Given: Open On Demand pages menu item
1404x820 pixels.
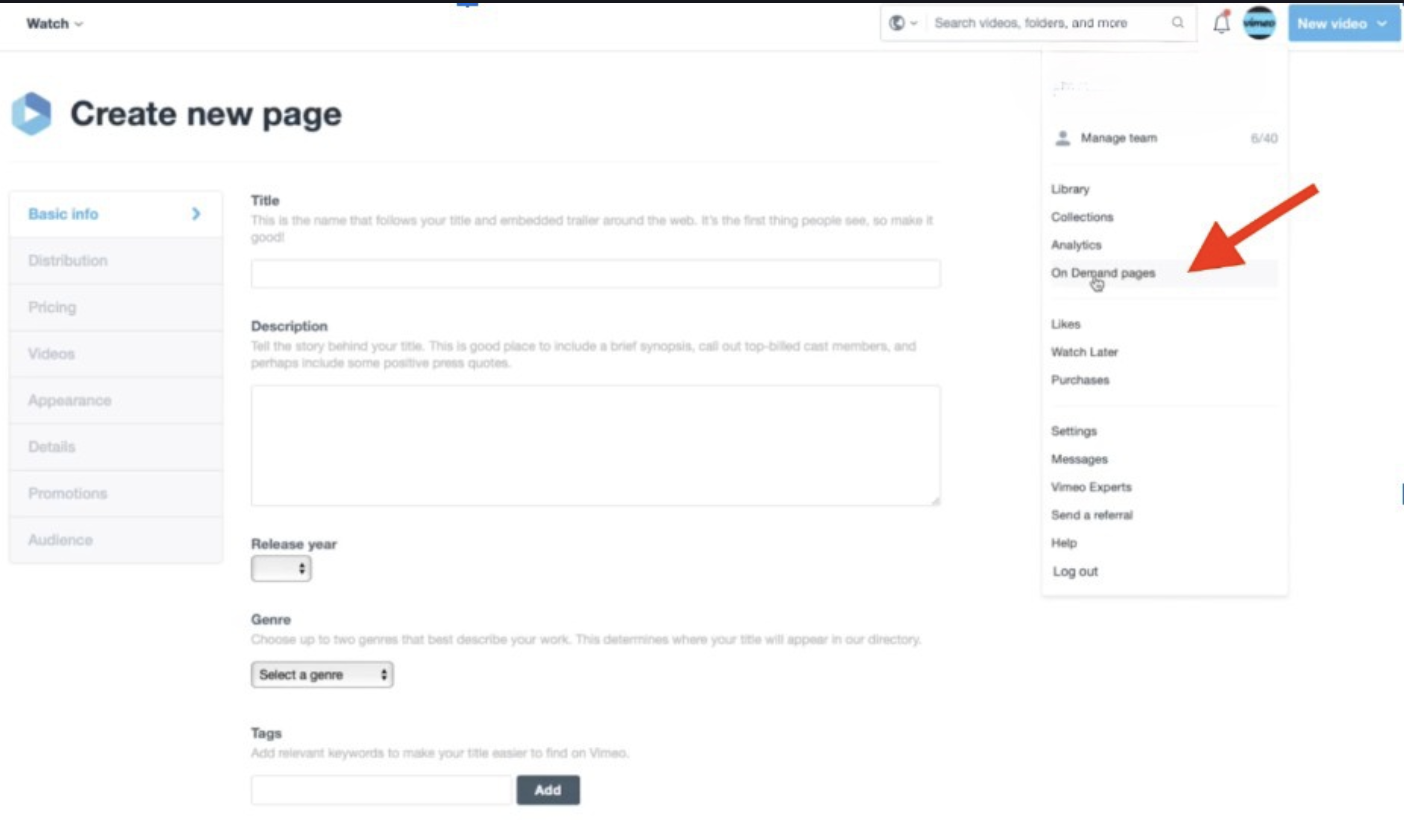Looking at the screenshot, I should pyautogui.click(x=1103, y=273).
